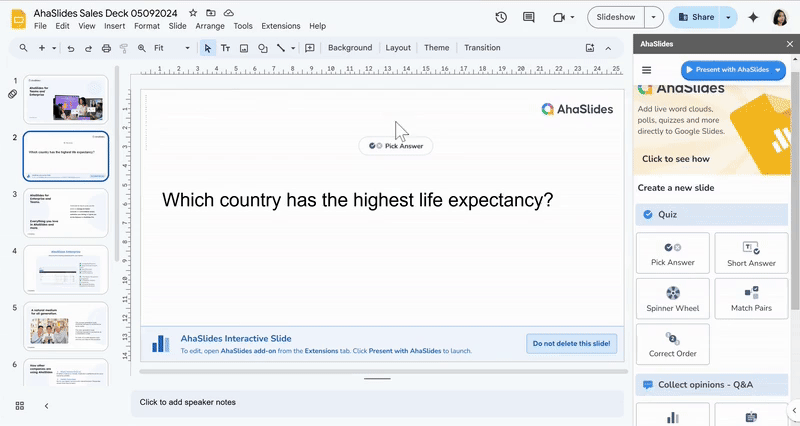800x426 pixels.
Task: Click the Slideshow button
Action: pyautogui.click(x=616, y=17)
